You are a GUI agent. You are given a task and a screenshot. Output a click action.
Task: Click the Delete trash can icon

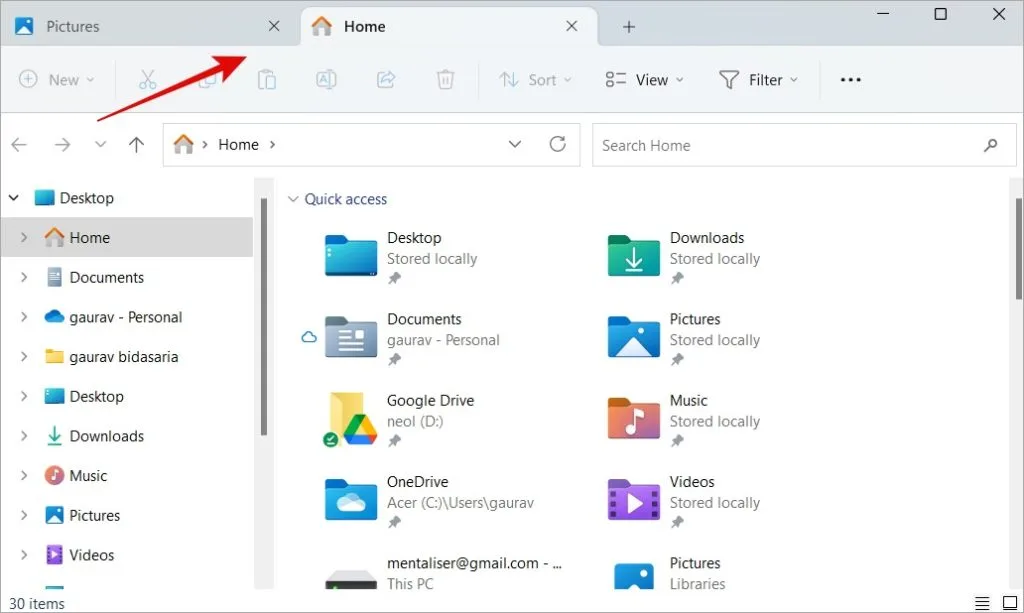(446, 80)
